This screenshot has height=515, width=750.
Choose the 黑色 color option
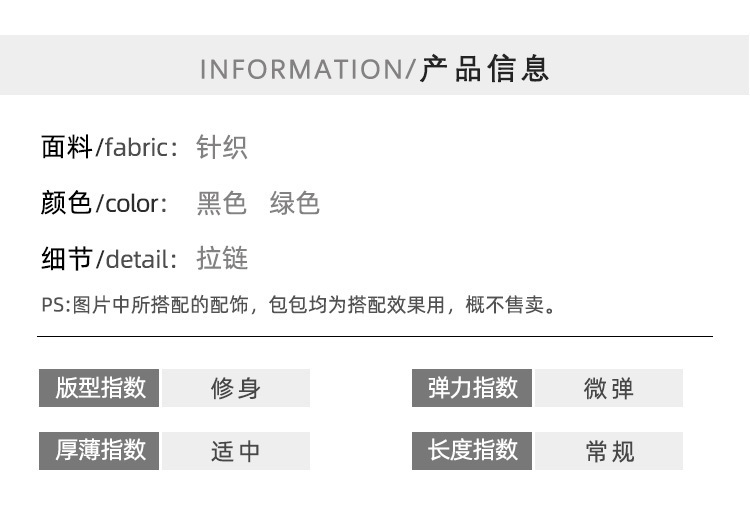point(221,203)
